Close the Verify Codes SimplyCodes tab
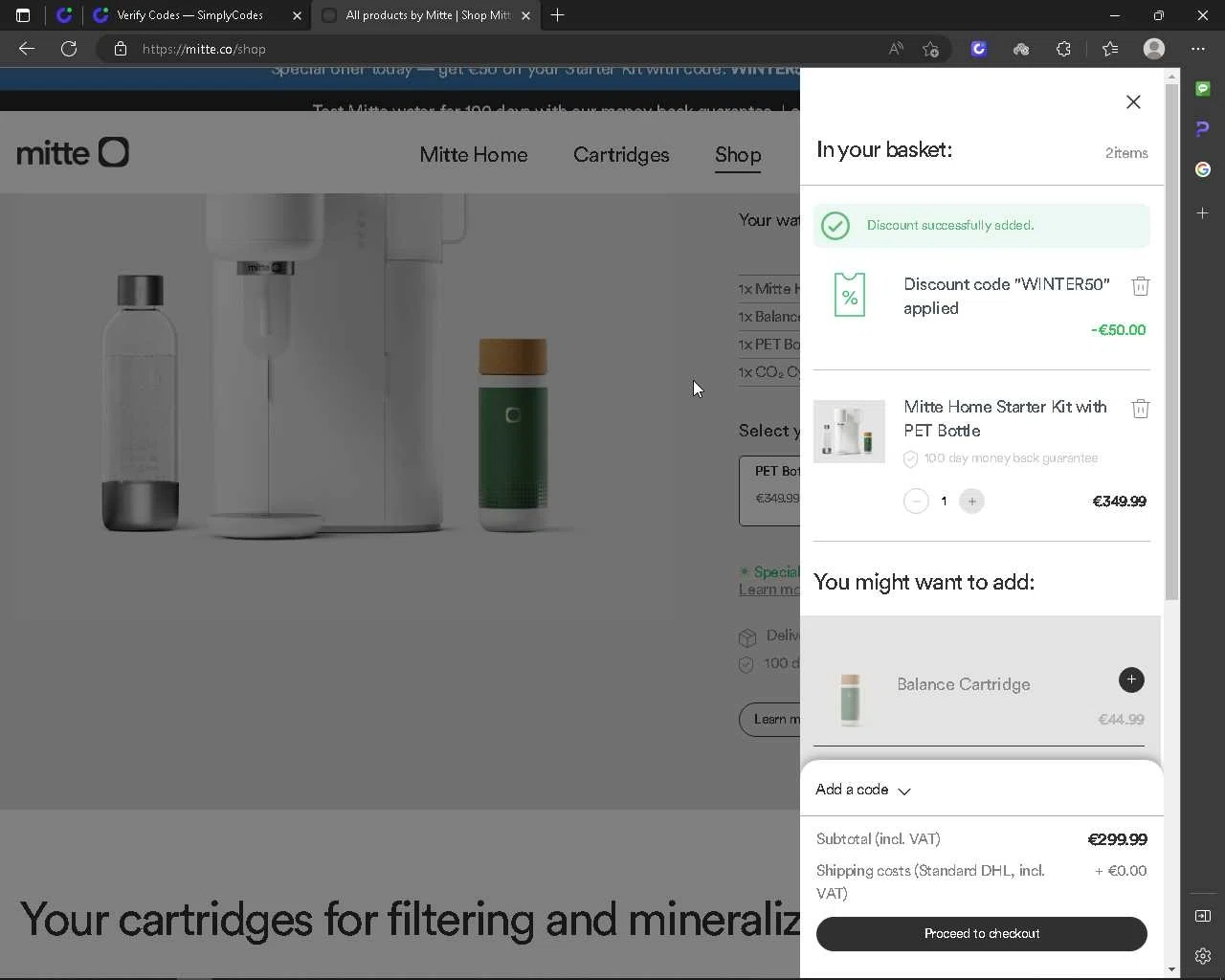This screenshot has height=980, width=1225. coord(297,15)
